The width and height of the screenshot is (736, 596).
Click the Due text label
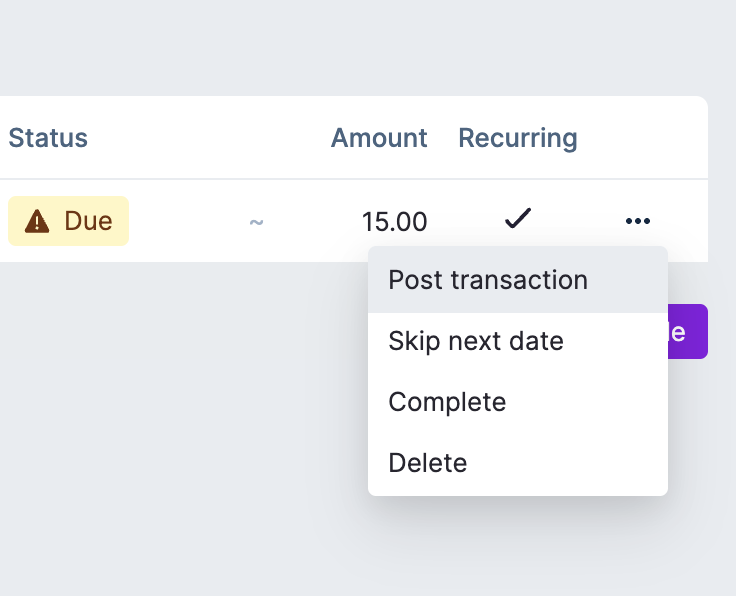pos(88,221)
